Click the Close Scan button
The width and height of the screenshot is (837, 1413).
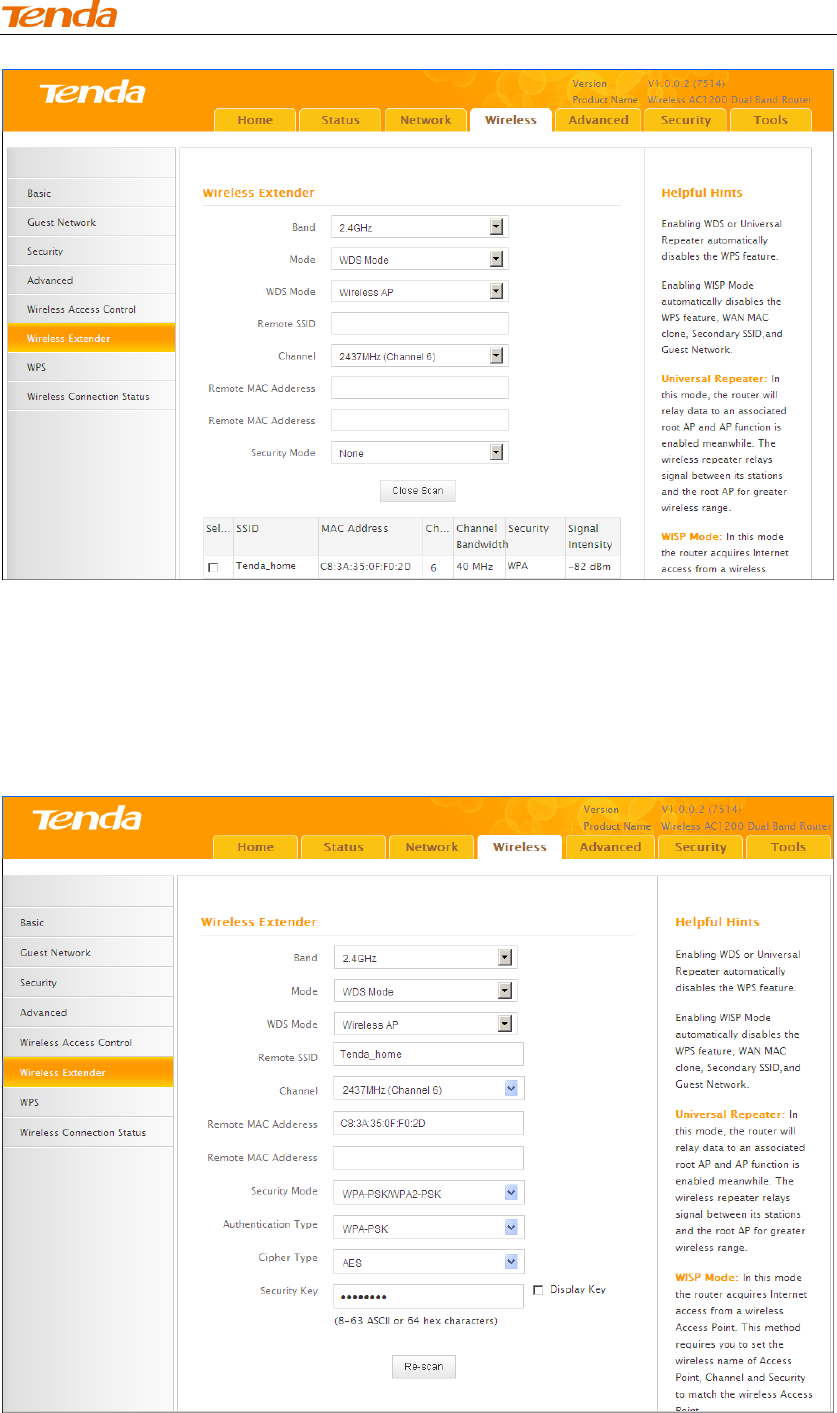coord(418,491)
